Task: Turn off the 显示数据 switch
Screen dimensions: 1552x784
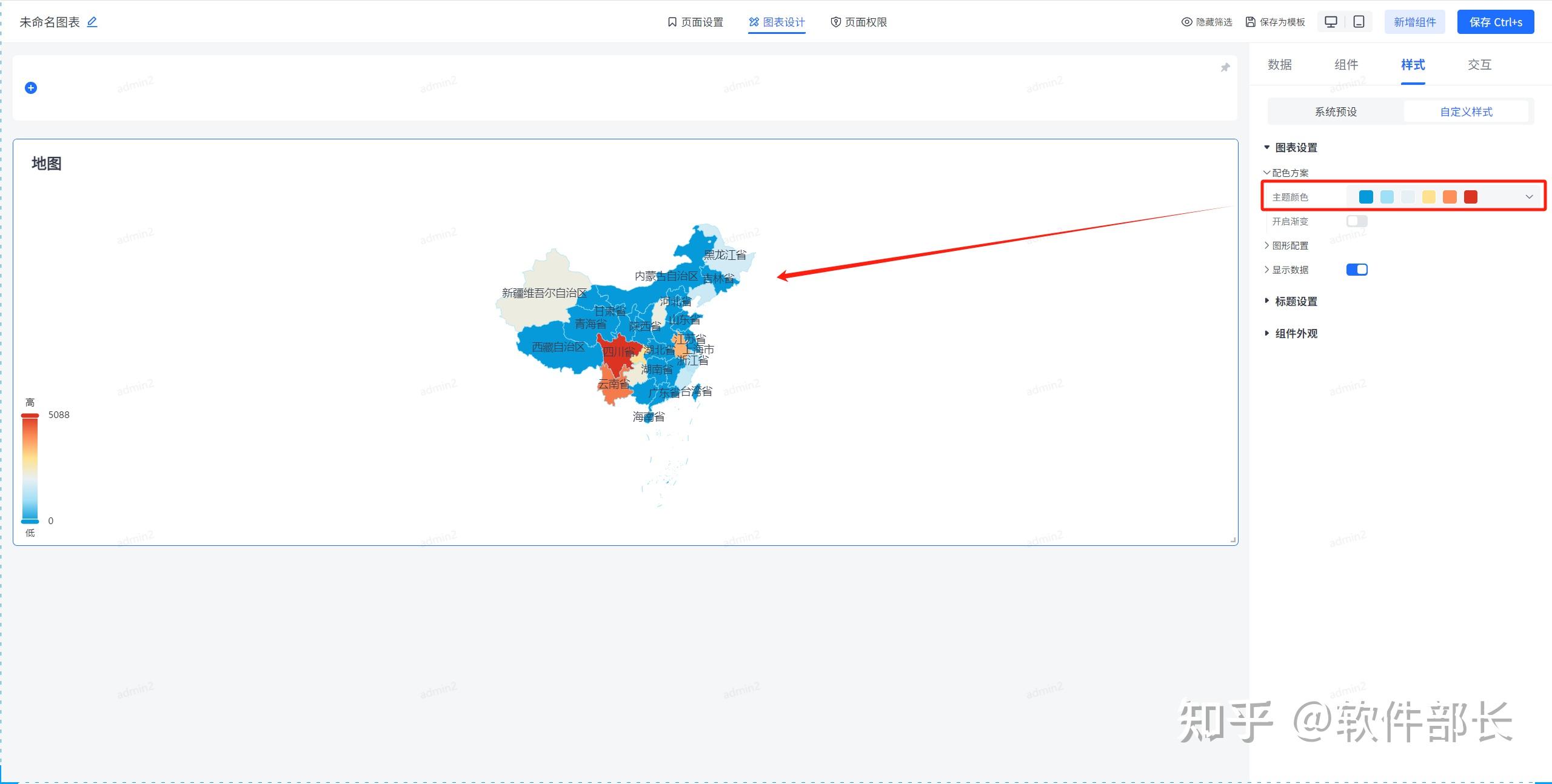Action: click(1356, 270)
